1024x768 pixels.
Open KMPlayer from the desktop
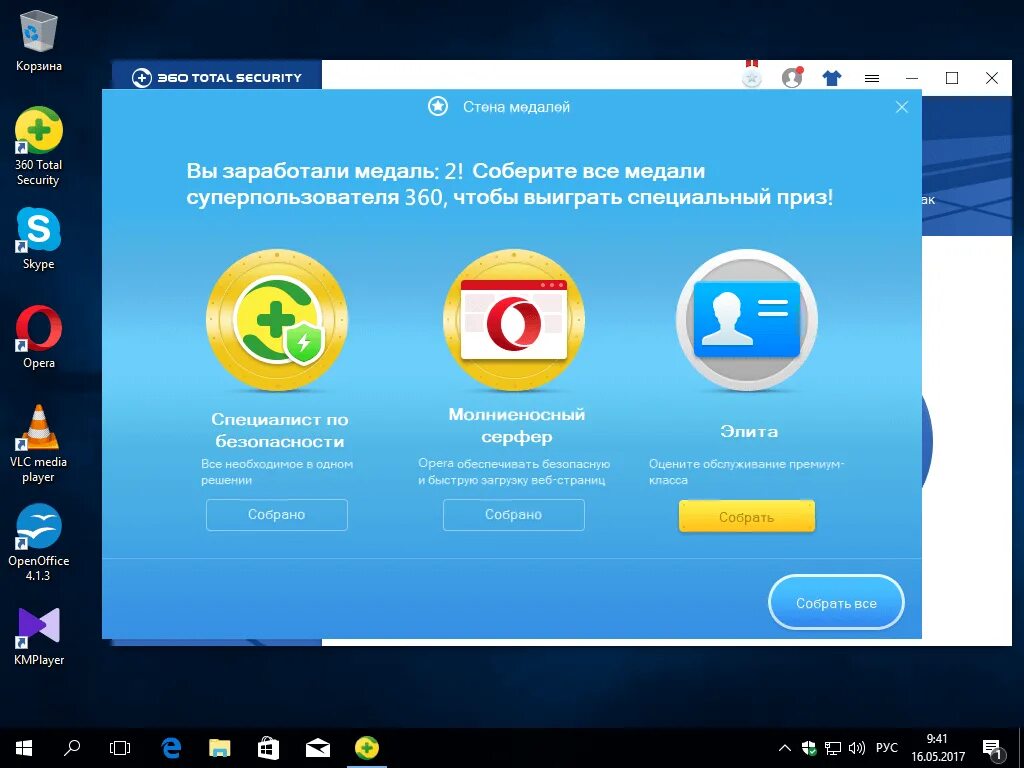coord(37,625)
